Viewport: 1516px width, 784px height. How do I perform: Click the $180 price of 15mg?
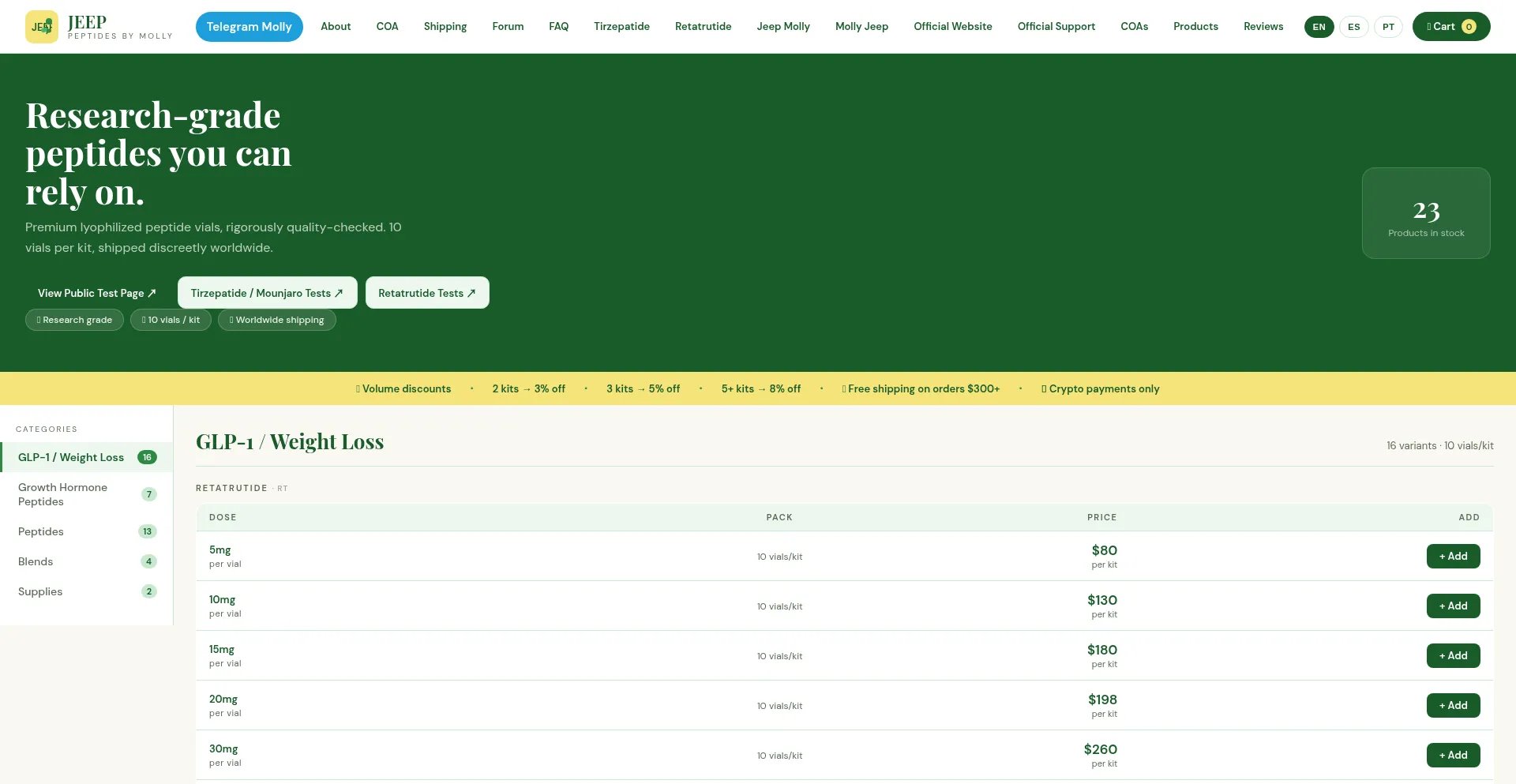(x=1102, y=650)
